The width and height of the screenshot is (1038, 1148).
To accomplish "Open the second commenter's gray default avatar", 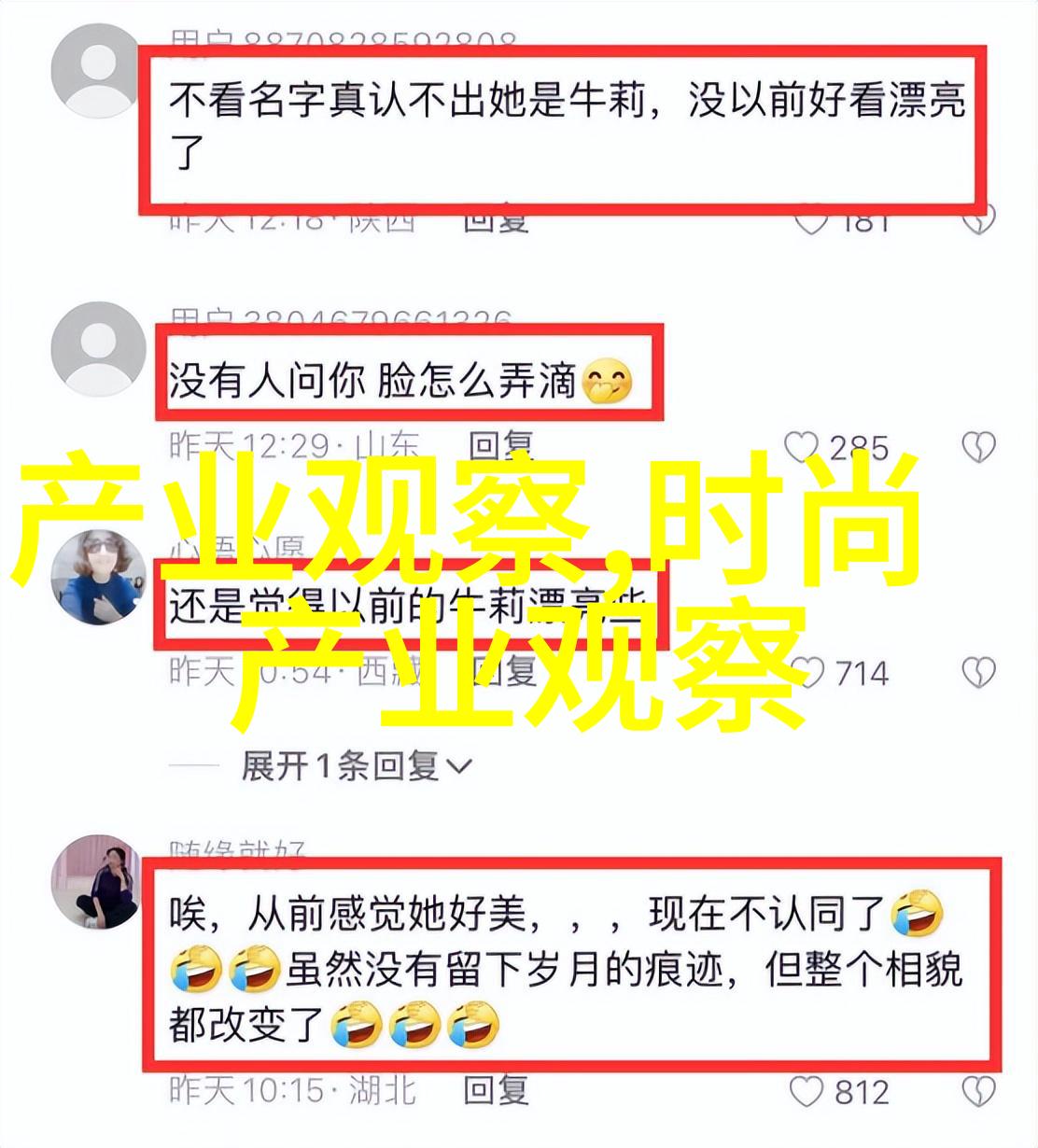I will [x=98, y=348].
